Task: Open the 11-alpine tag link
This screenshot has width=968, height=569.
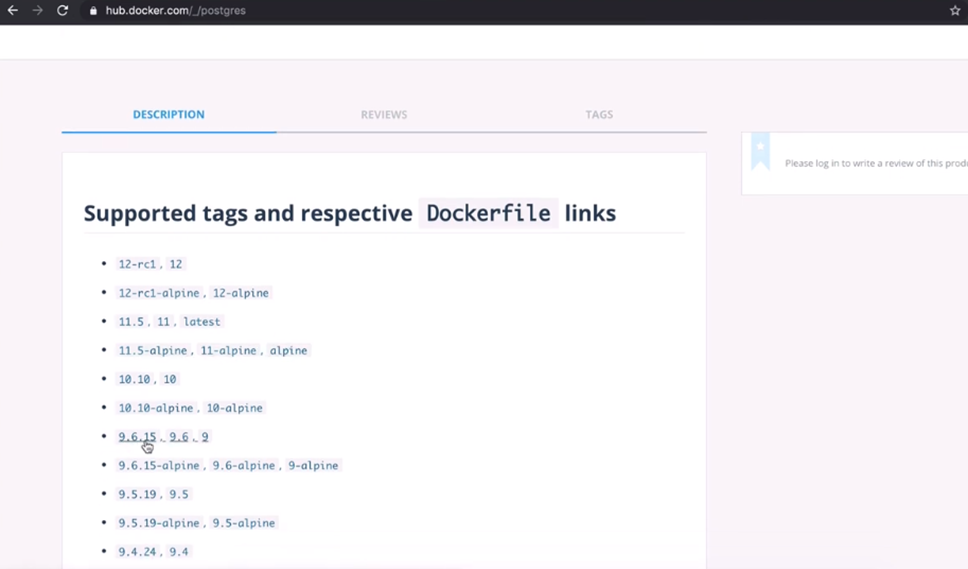Action: tap(228, 351)
